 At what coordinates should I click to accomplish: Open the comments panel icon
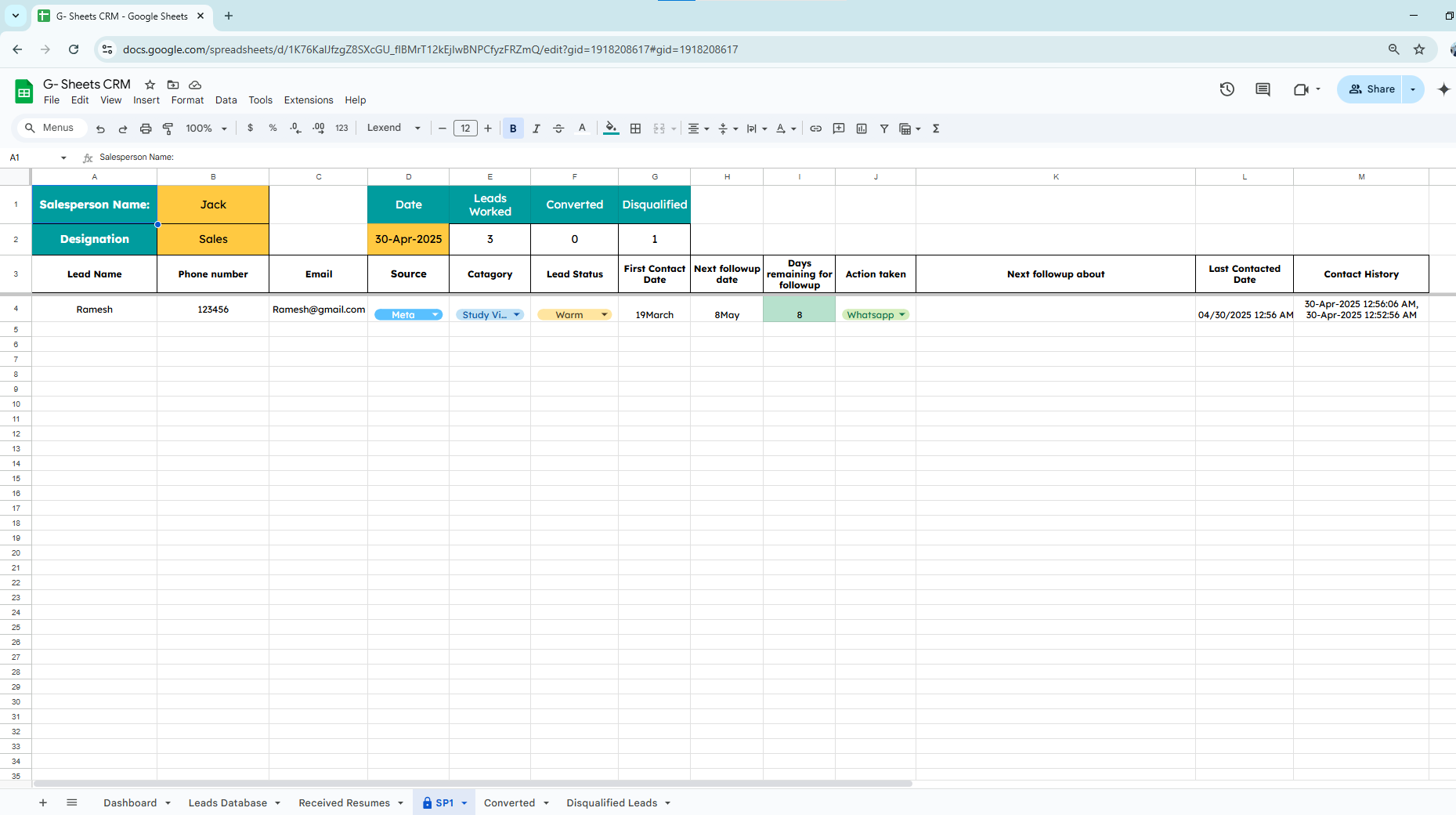(1263, 89)
